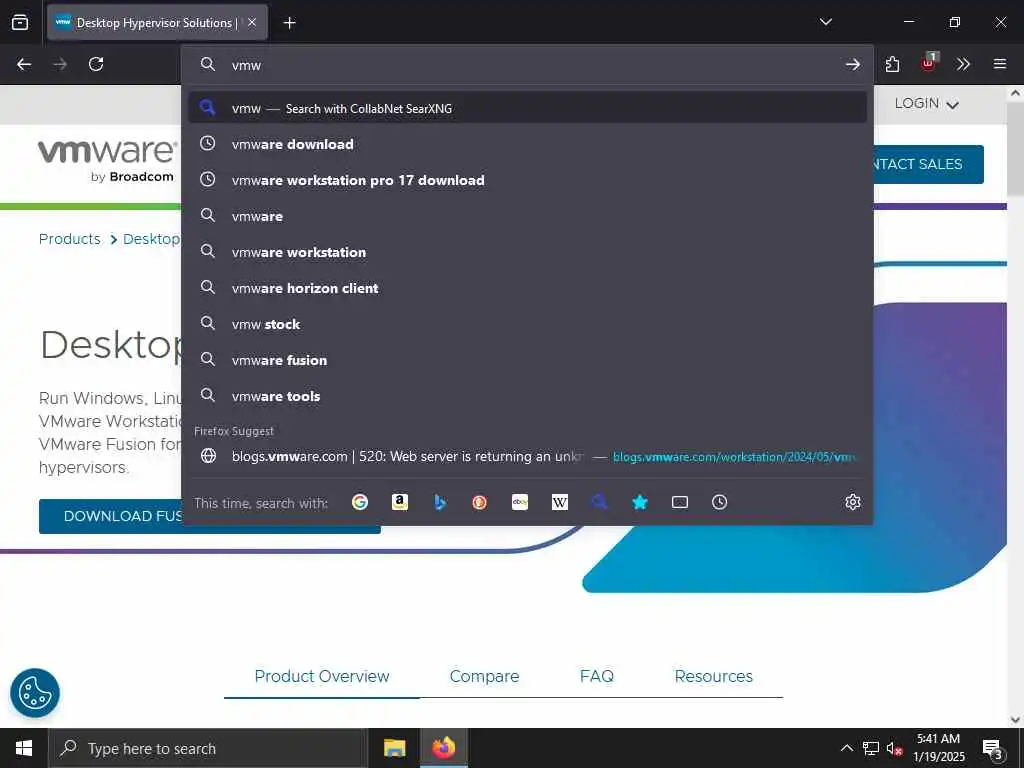The image size is (1024, 768).
Task: Click the network tray icon
Action: point(871,748)
